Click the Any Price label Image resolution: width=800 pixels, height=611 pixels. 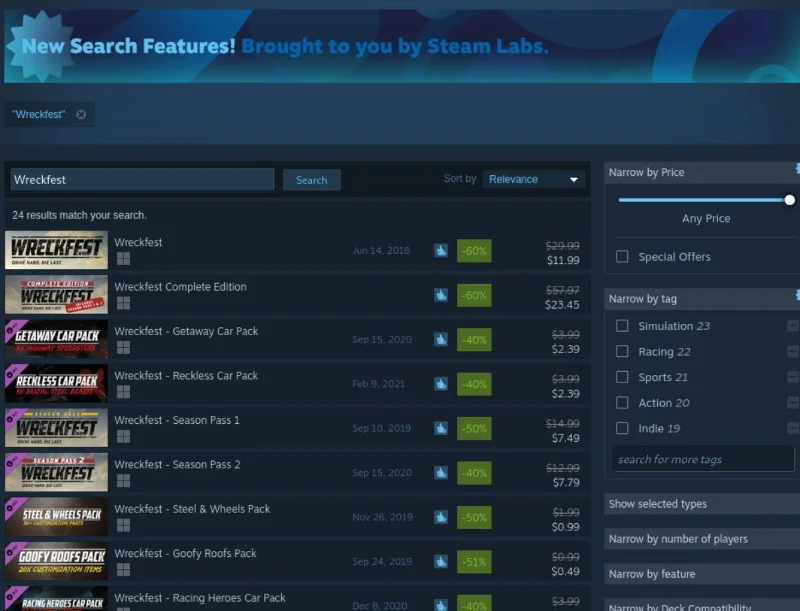point(706,218)
